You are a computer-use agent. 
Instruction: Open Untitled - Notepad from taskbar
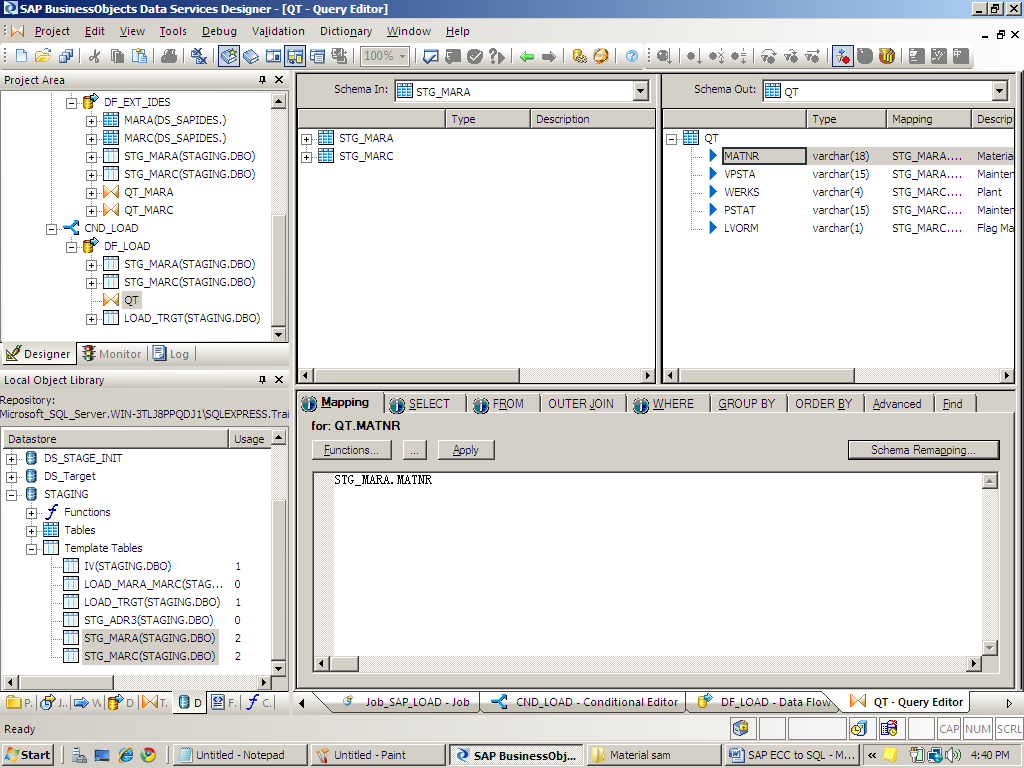[240, 755]
